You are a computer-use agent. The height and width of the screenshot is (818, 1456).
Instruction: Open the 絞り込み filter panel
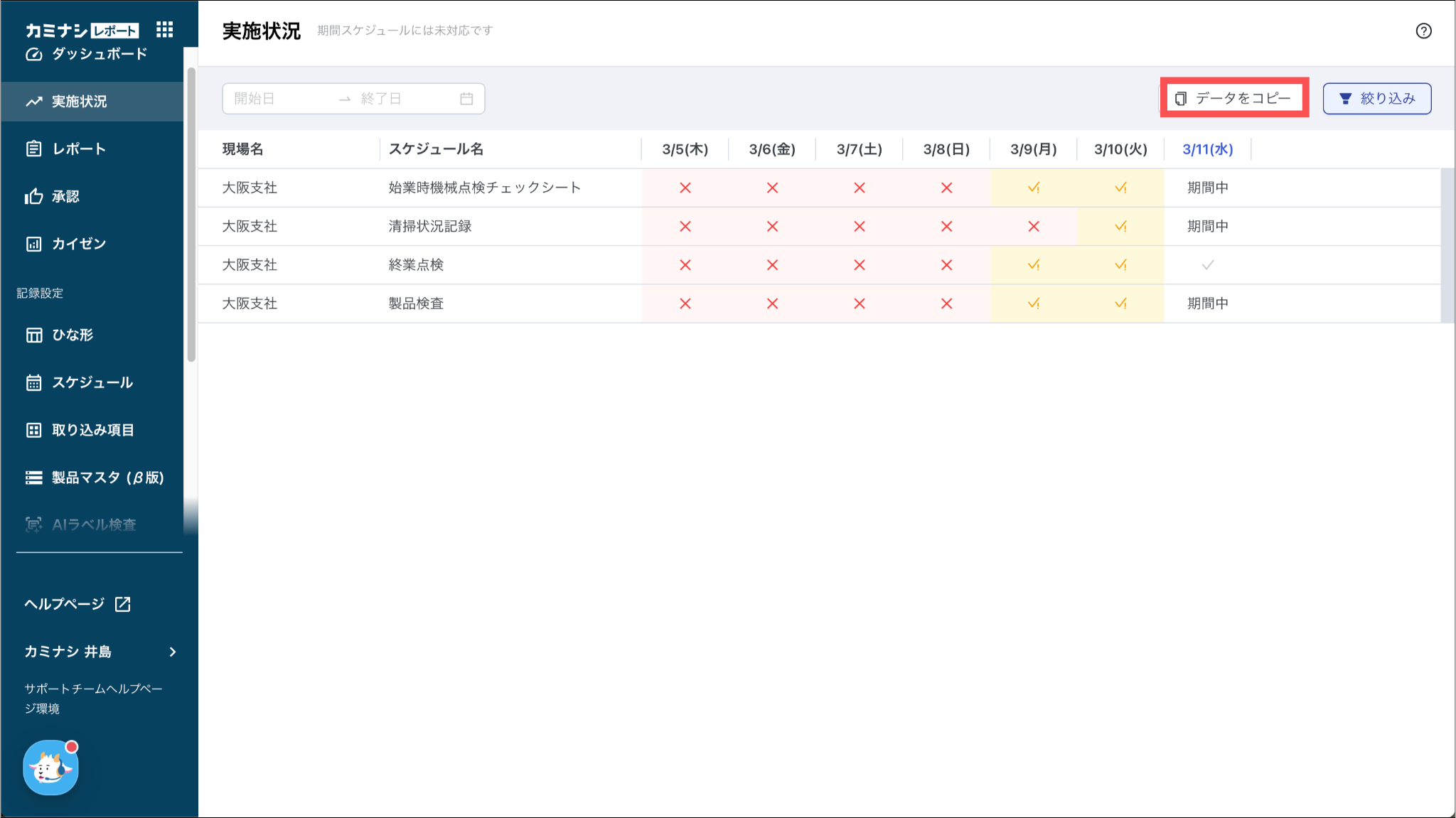[x=1376, y=99]
